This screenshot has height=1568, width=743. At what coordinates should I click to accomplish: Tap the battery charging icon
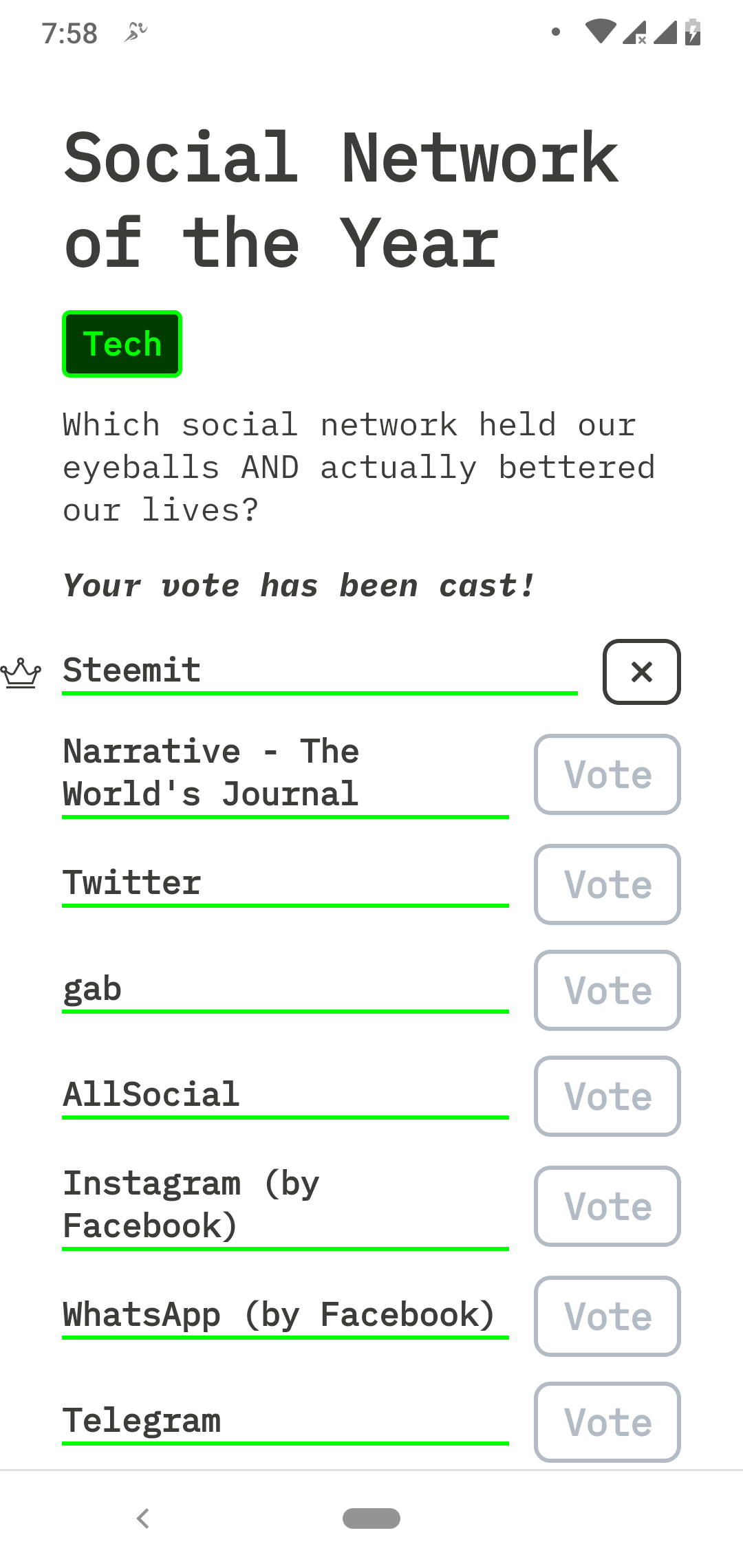693,32
